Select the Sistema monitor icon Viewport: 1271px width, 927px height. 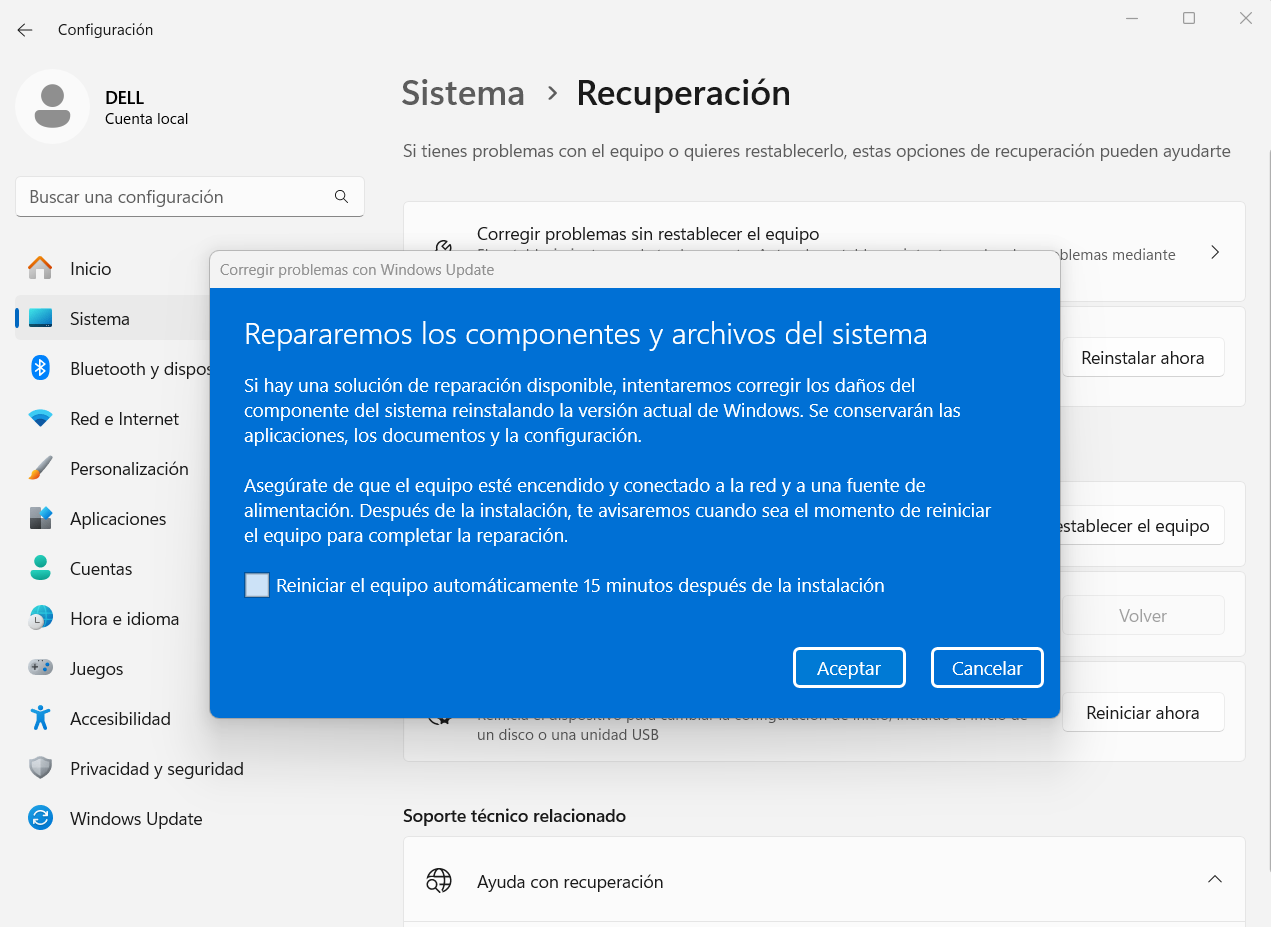tap(40, 318)
